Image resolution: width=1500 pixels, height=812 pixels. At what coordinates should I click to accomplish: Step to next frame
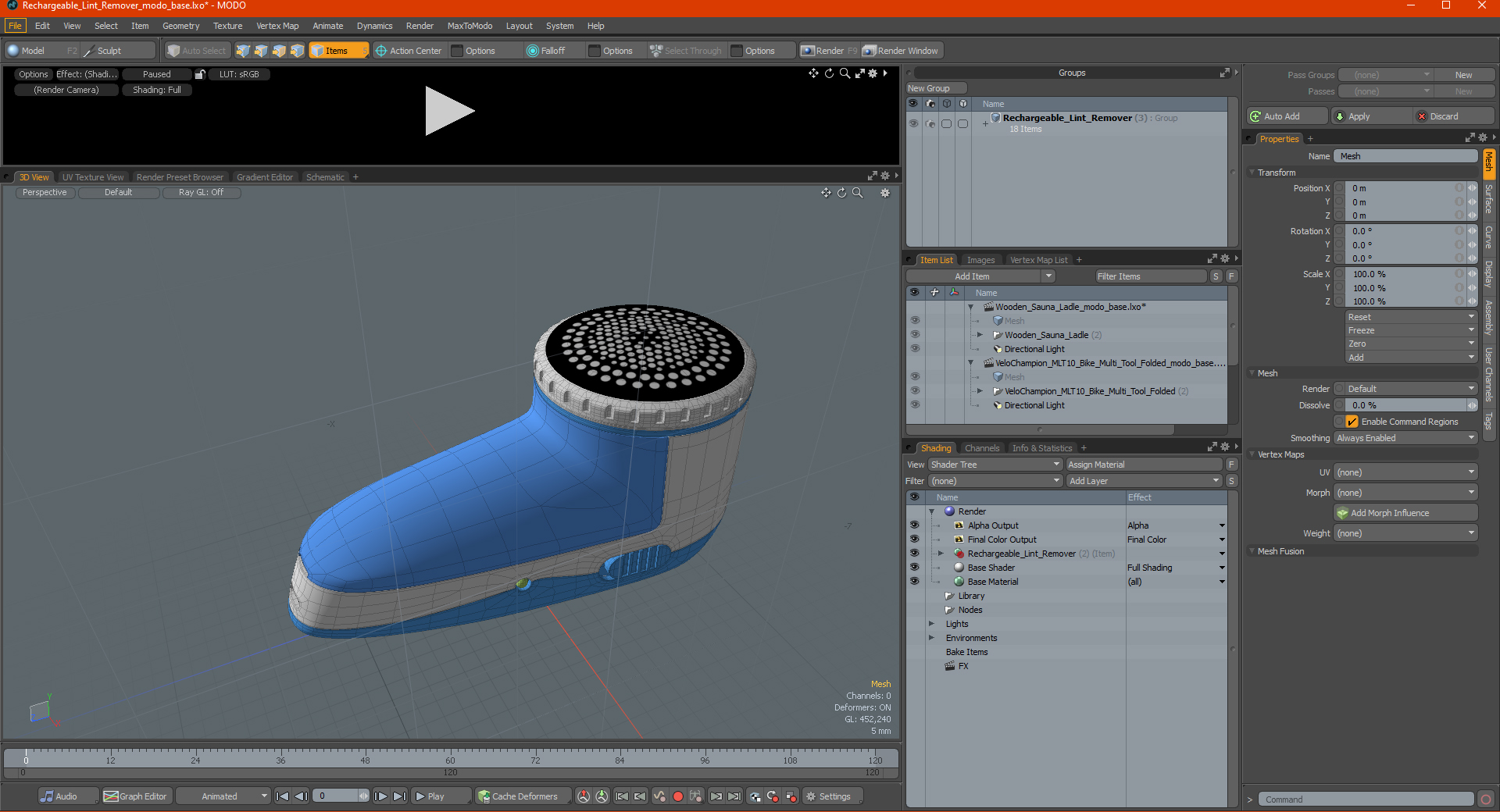click(x=380, y=796)
